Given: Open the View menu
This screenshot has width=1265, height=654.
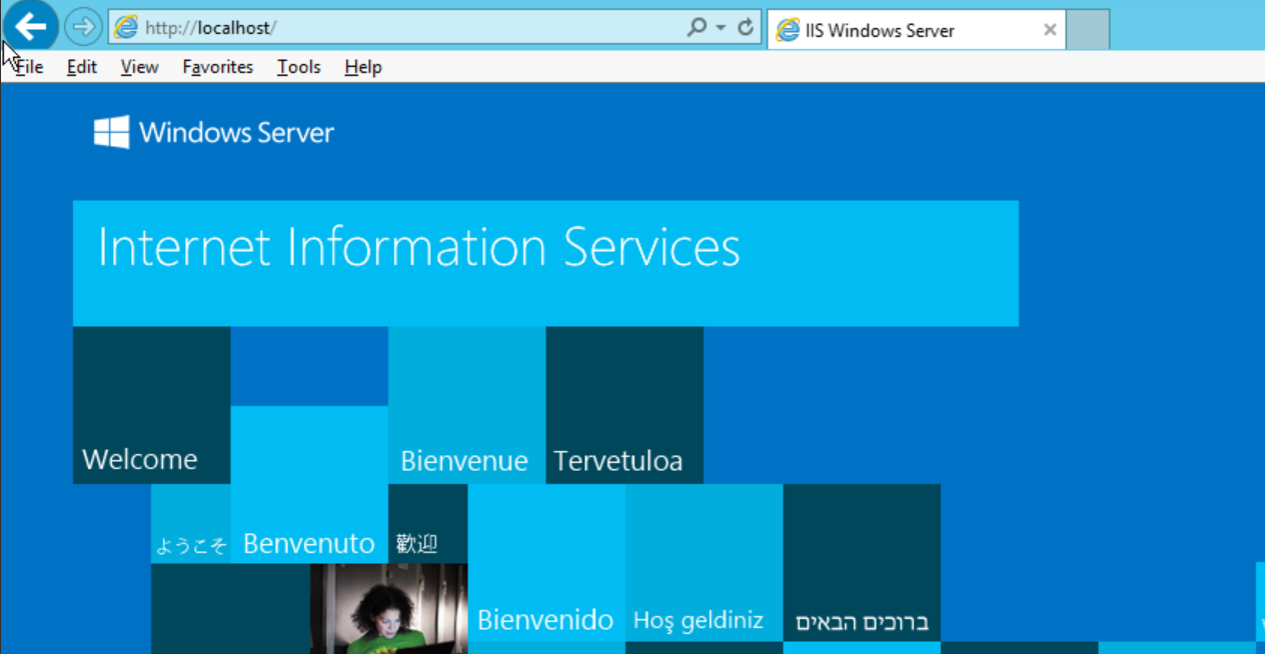Looking at the screenshot, I should 139,67.
